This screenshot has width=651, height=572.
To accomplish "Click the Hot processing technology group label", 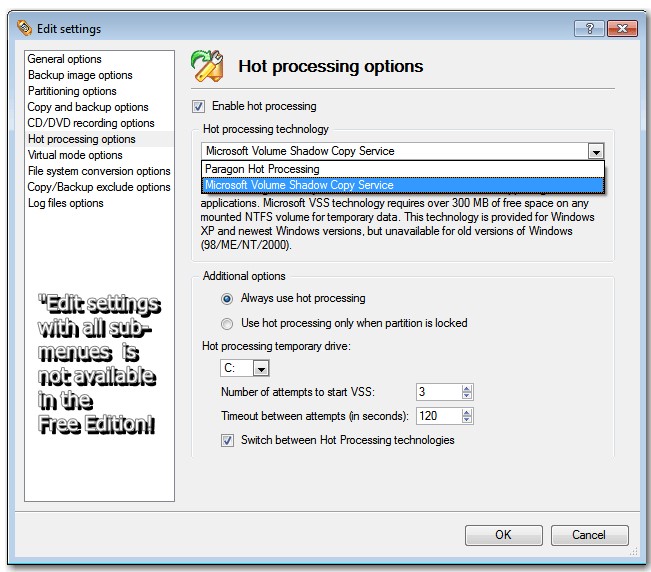I will [x=266, y=129].
